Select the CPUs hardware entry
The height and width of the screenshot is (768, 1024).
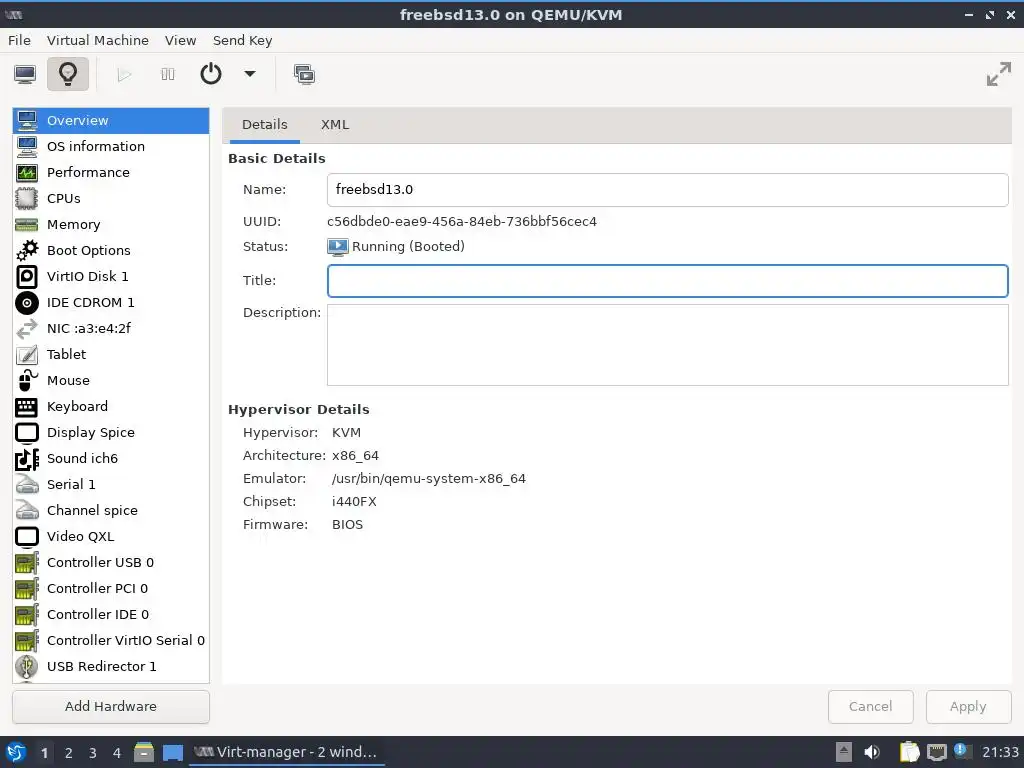tap(111, 199)
